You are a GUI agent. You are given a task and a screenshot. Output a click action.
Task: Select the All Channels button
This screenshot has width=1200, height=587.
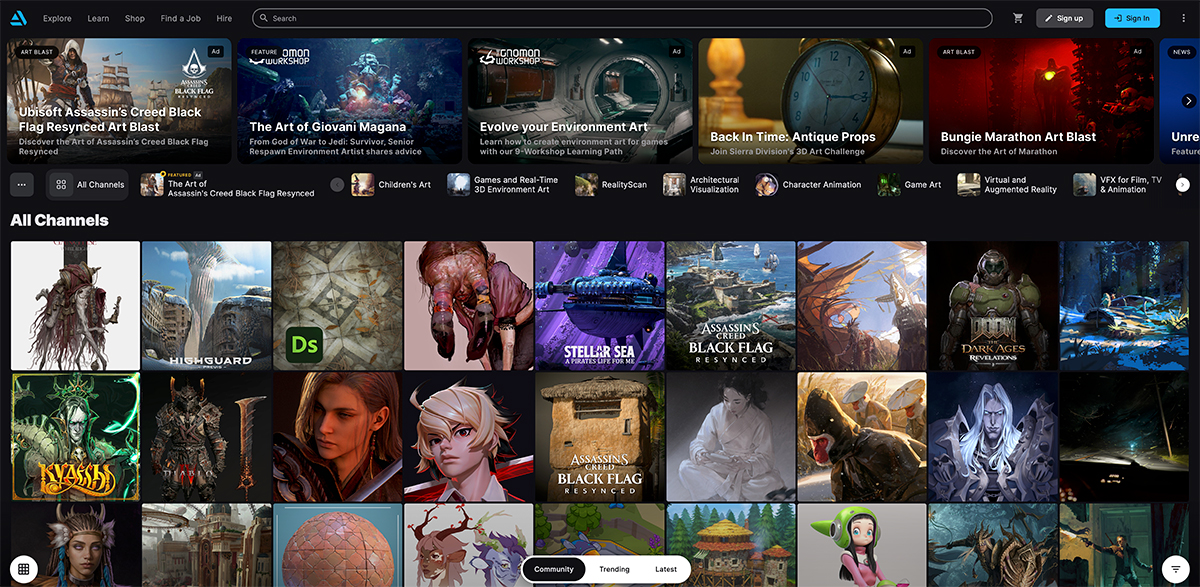[89, 185]
